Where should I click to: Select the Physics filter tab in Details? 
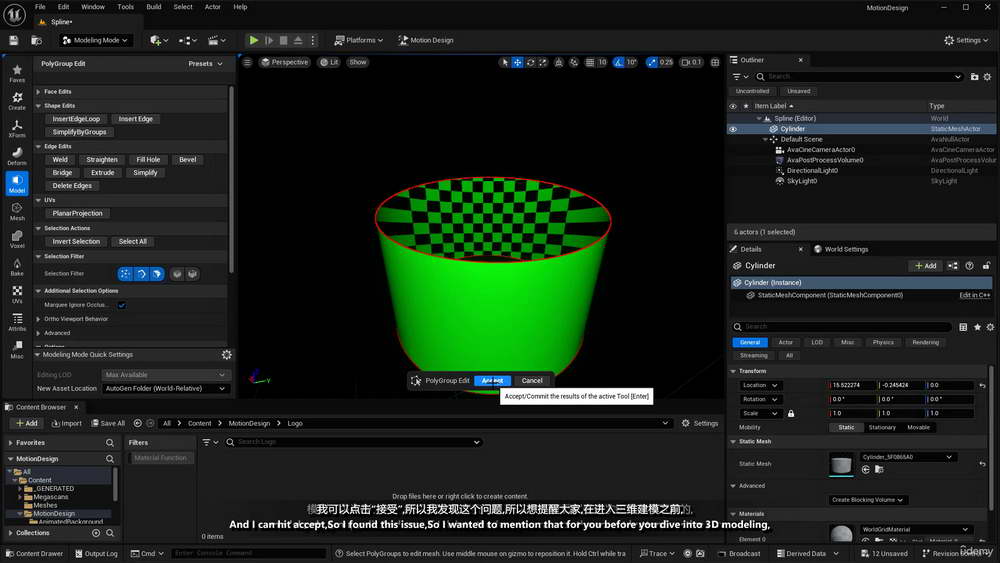pos(883,342)
